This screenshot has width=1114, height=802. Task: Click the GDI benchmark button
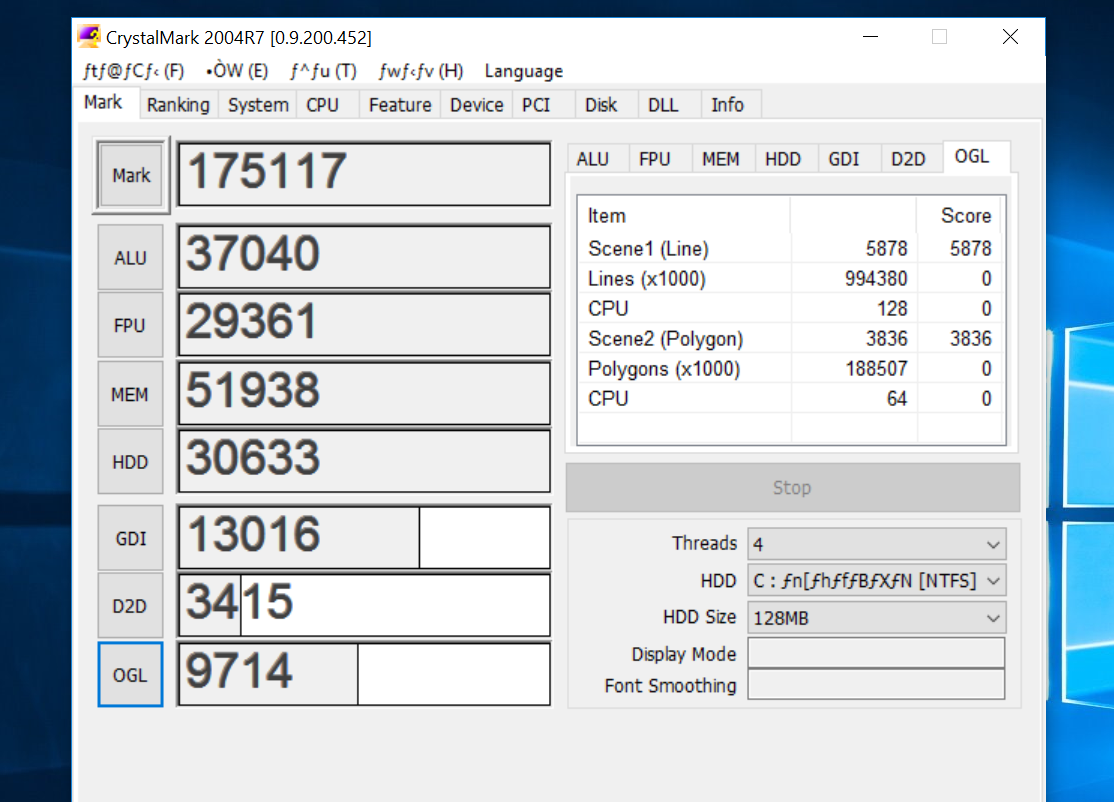130,539
